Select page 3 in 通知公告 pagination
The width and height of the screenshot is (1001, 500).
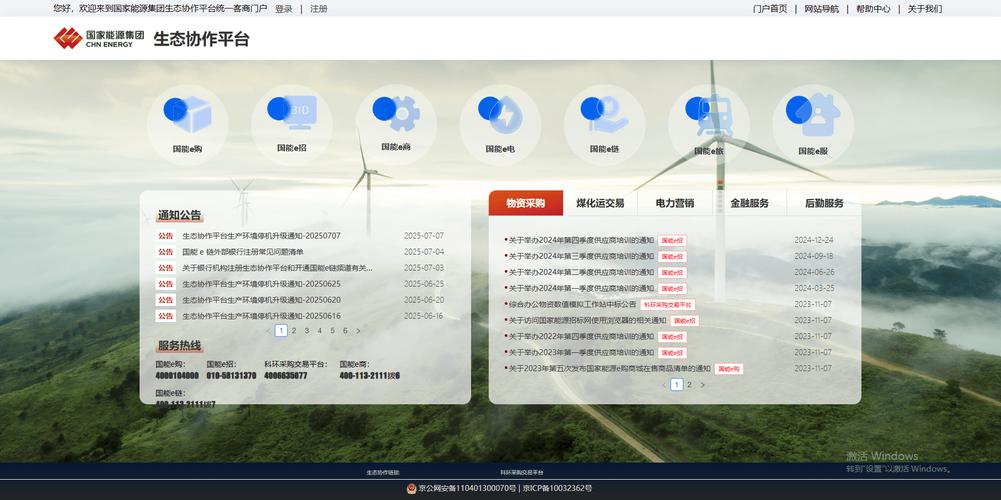pyautogui.click(x=306, y=331)
